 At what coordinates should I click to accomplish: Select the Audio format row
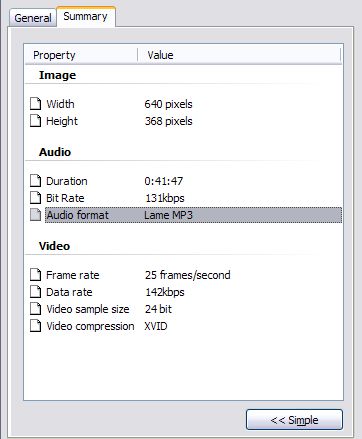pyautogui.click(x=193, y=215)
